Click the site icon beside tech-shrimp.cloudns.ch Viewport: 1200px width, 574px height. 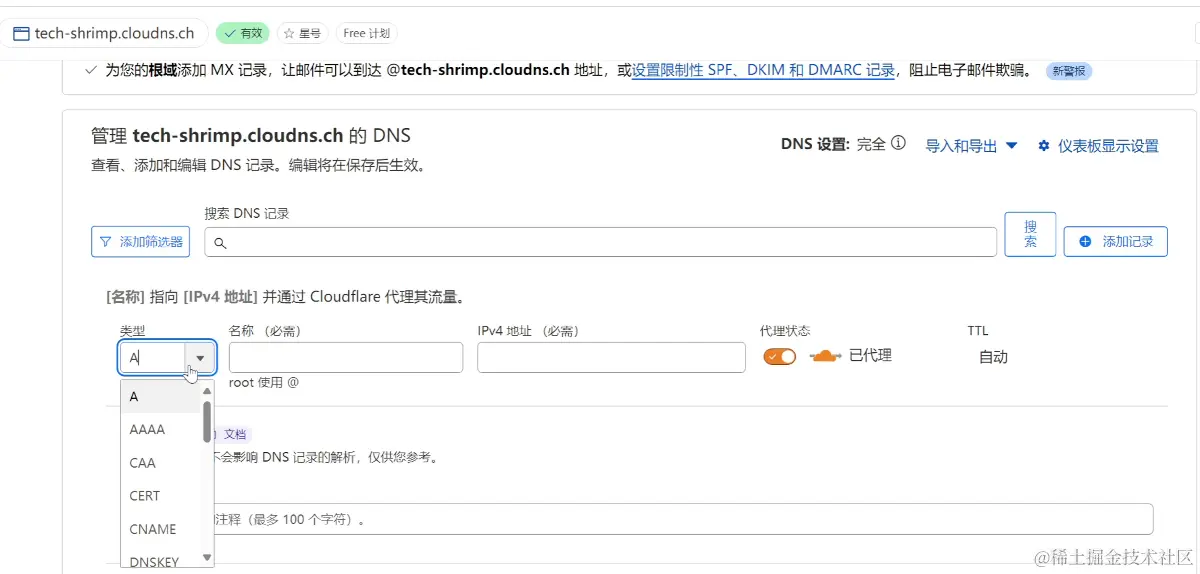point(20,33)
